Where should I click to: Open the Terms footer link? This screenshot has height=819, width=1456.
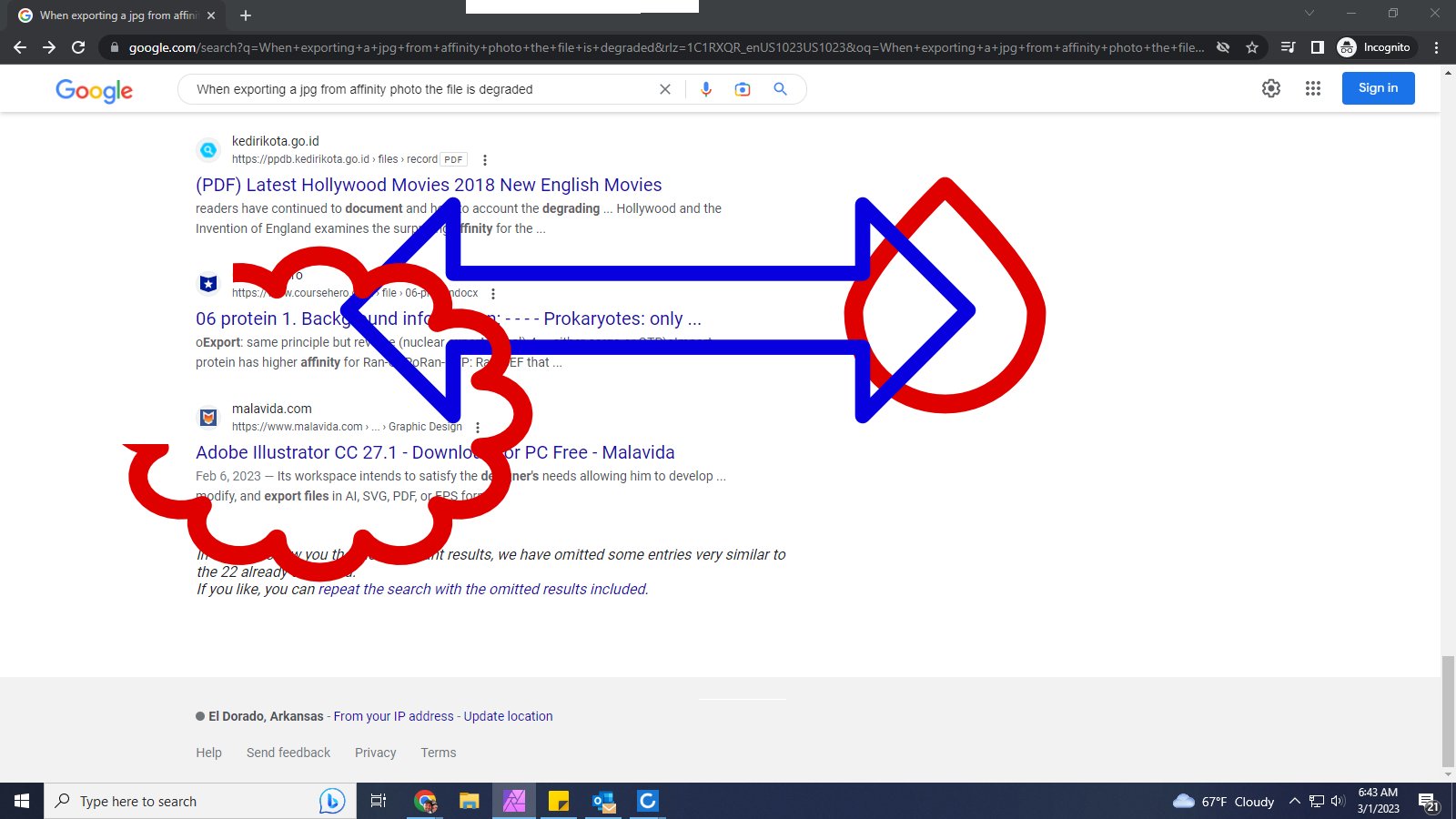pos(438,753)
